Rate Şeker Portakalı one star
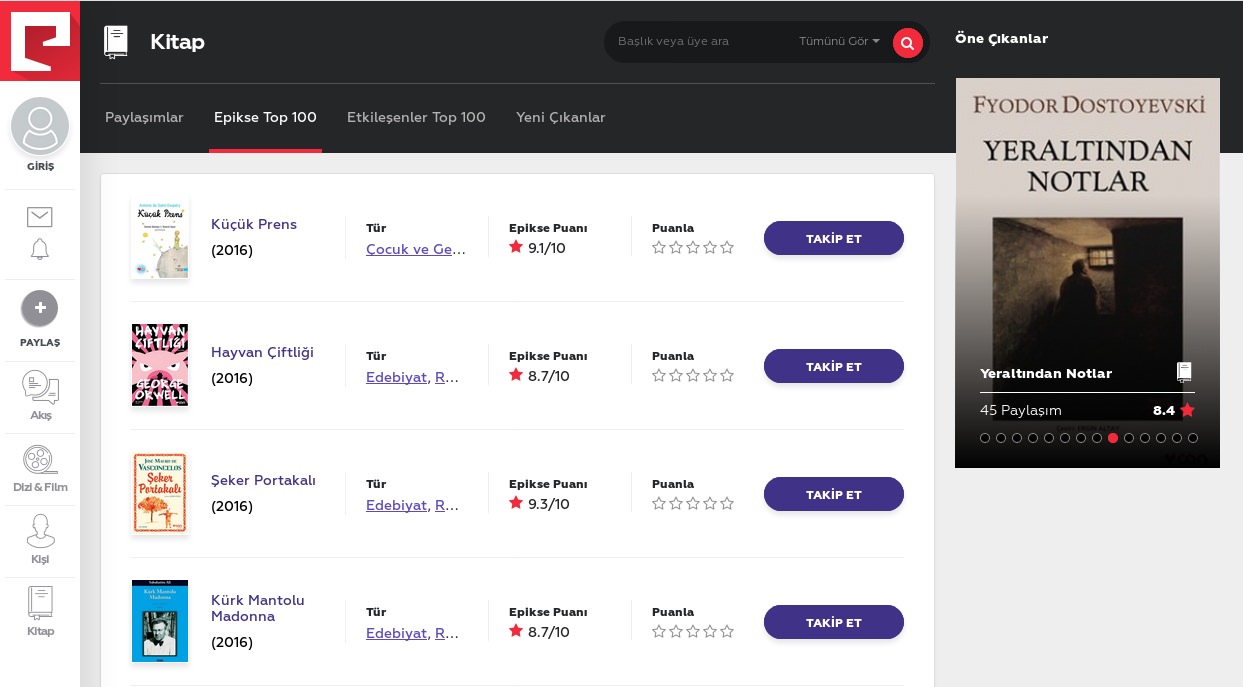This screenshot has width=1243, height=687. [x=659, y=504]
